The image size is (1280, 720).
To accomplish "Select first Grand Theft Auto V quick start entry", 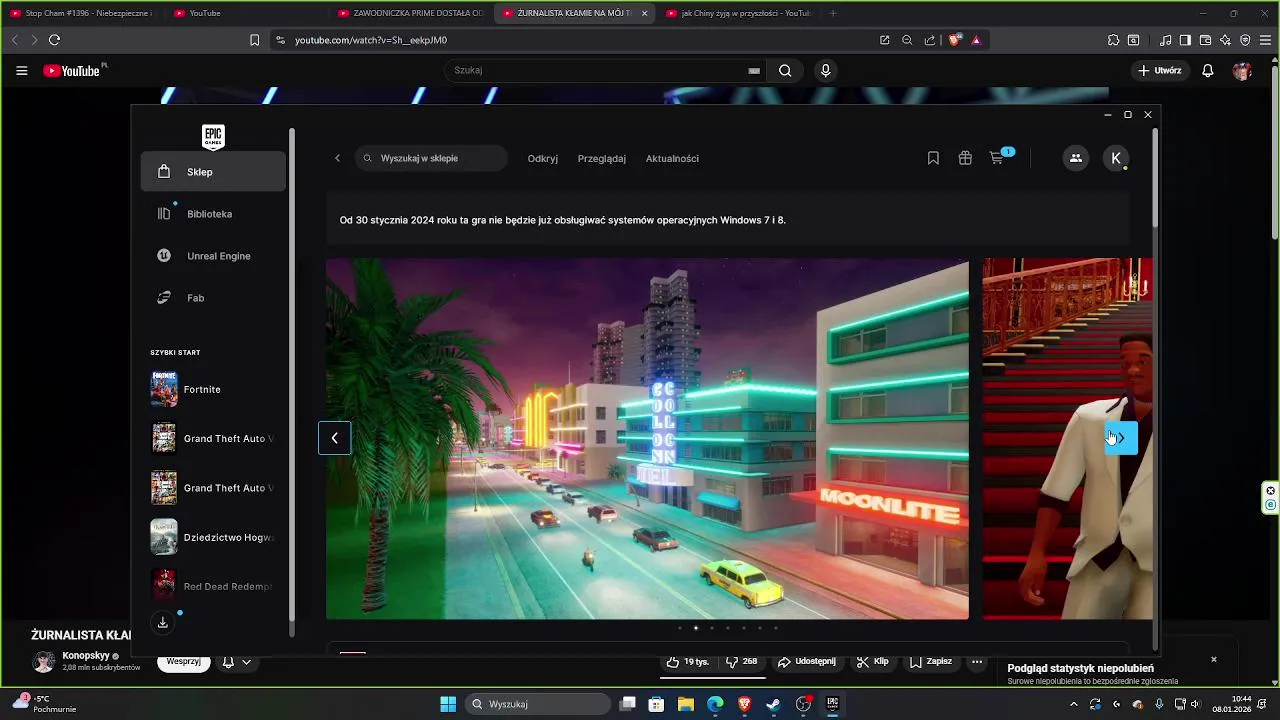I will coord(213,438).
